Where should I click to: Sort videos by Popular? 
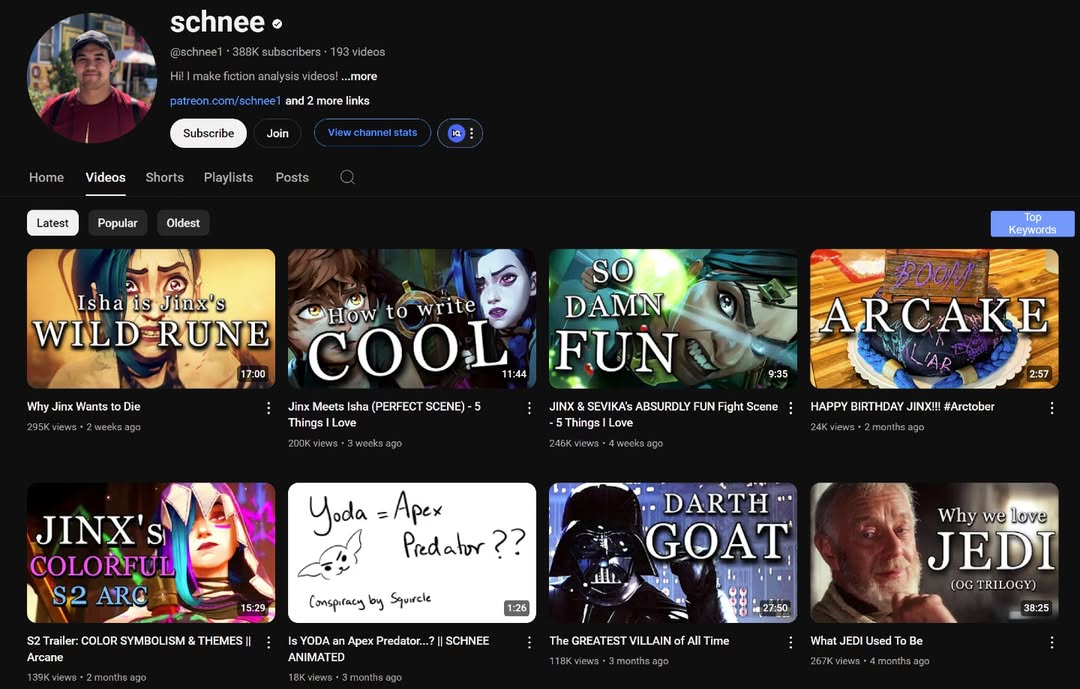pyautogui.click(x=117, y=223)
